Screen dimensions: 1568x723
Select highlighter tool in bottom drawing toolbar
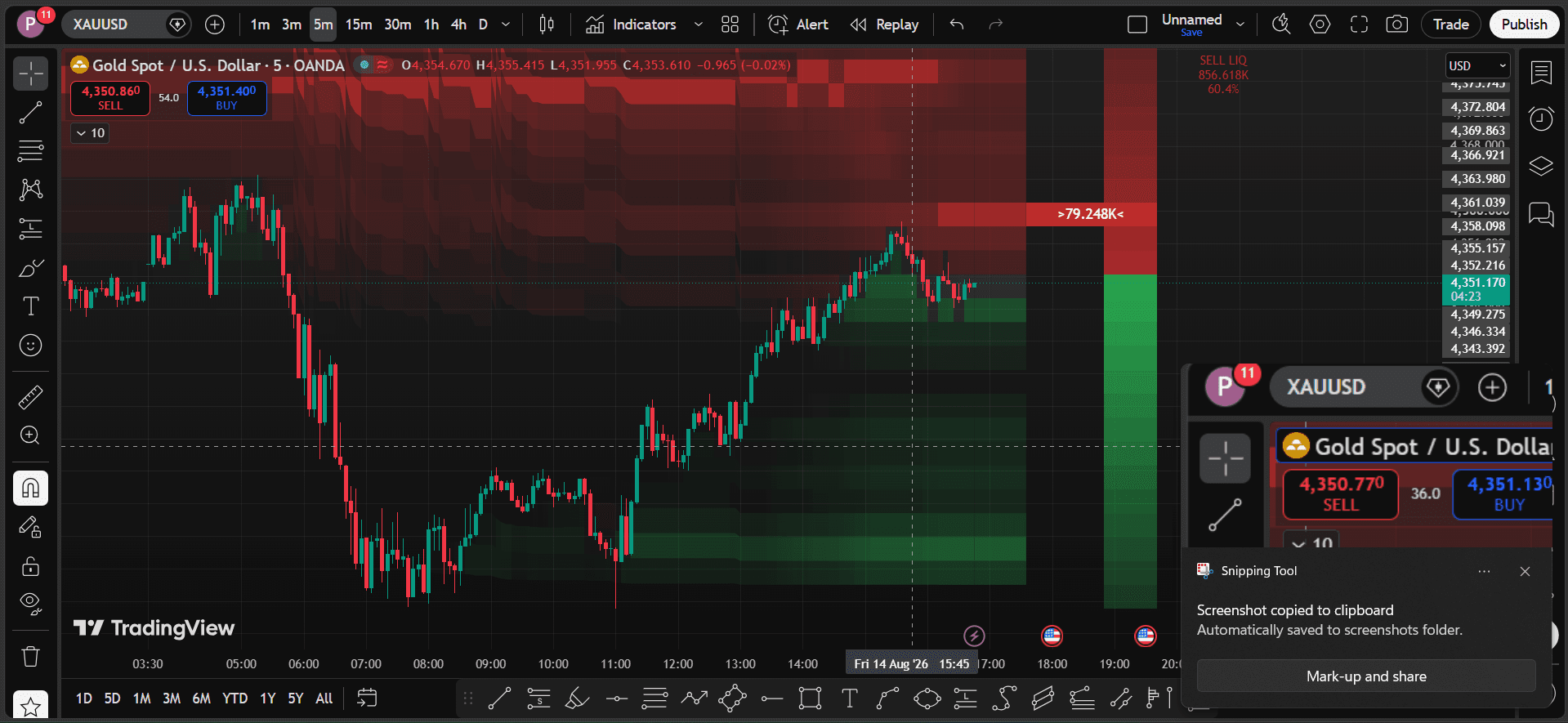577,698
